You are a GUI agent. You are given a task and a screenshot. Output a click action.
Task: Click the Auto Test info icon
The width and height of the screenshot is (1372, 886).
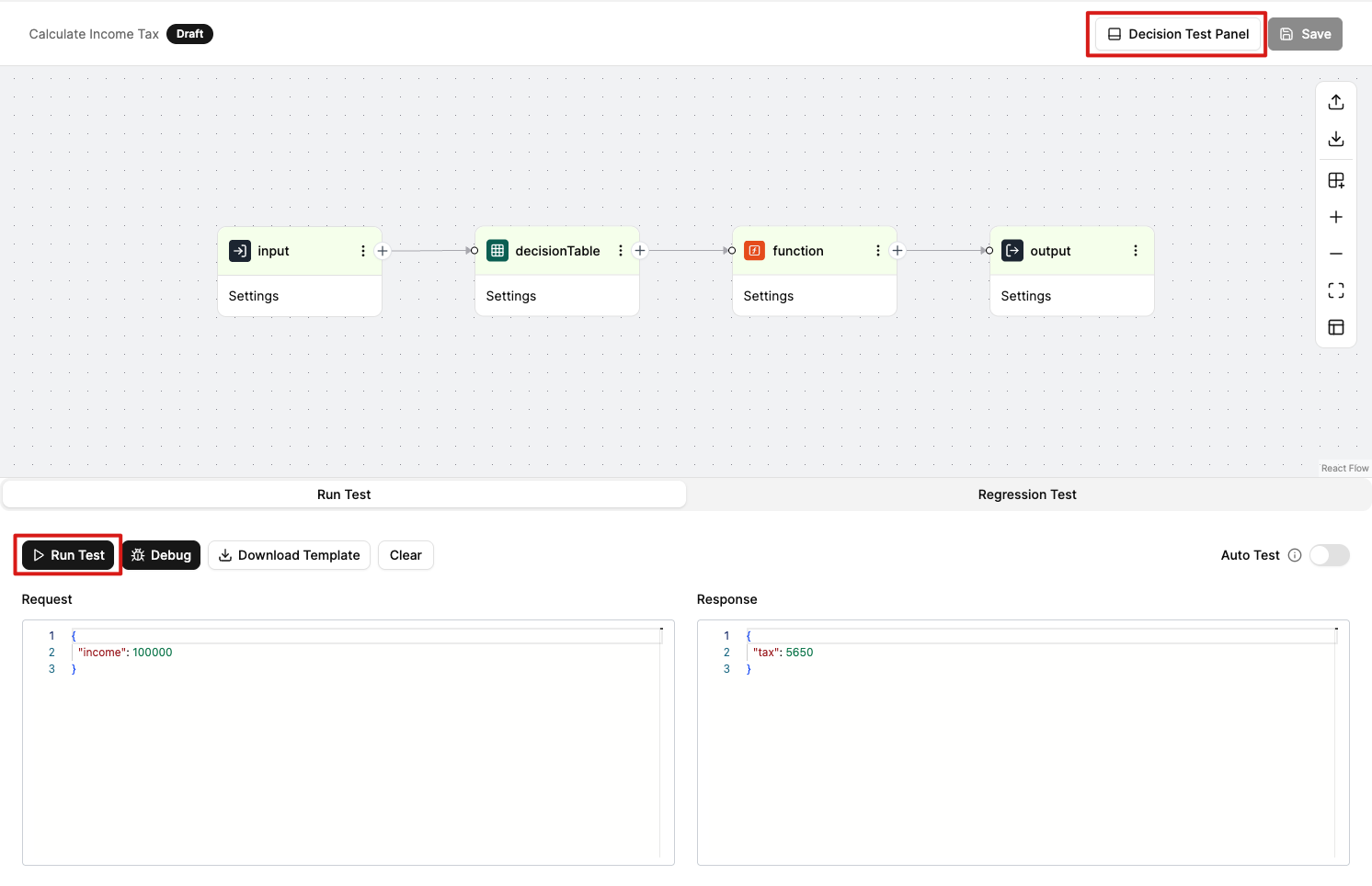point(1295,555)
